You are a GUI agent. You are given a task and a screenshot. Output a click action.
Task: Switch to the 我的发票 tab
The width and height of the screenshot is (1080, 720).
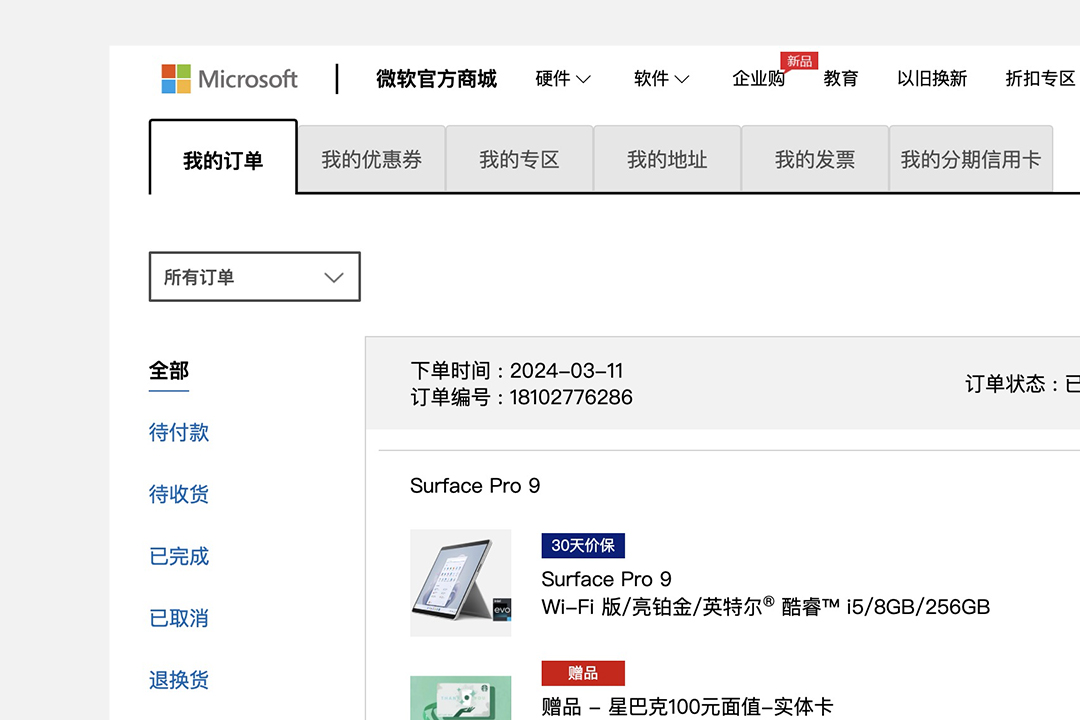tap(815, 159)
